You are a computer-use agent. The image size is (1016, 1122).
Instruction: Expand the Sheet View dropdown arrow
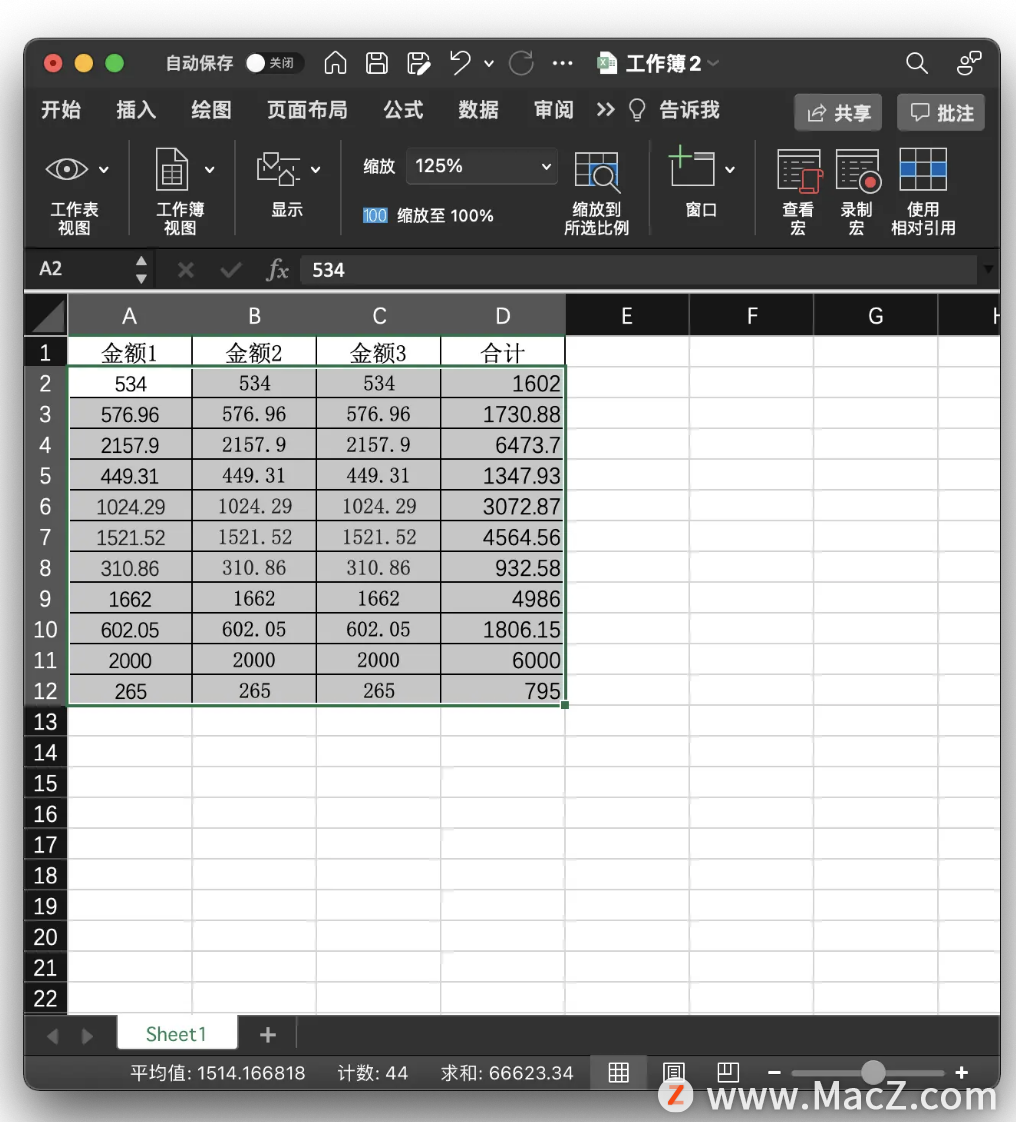pos(104,170)
